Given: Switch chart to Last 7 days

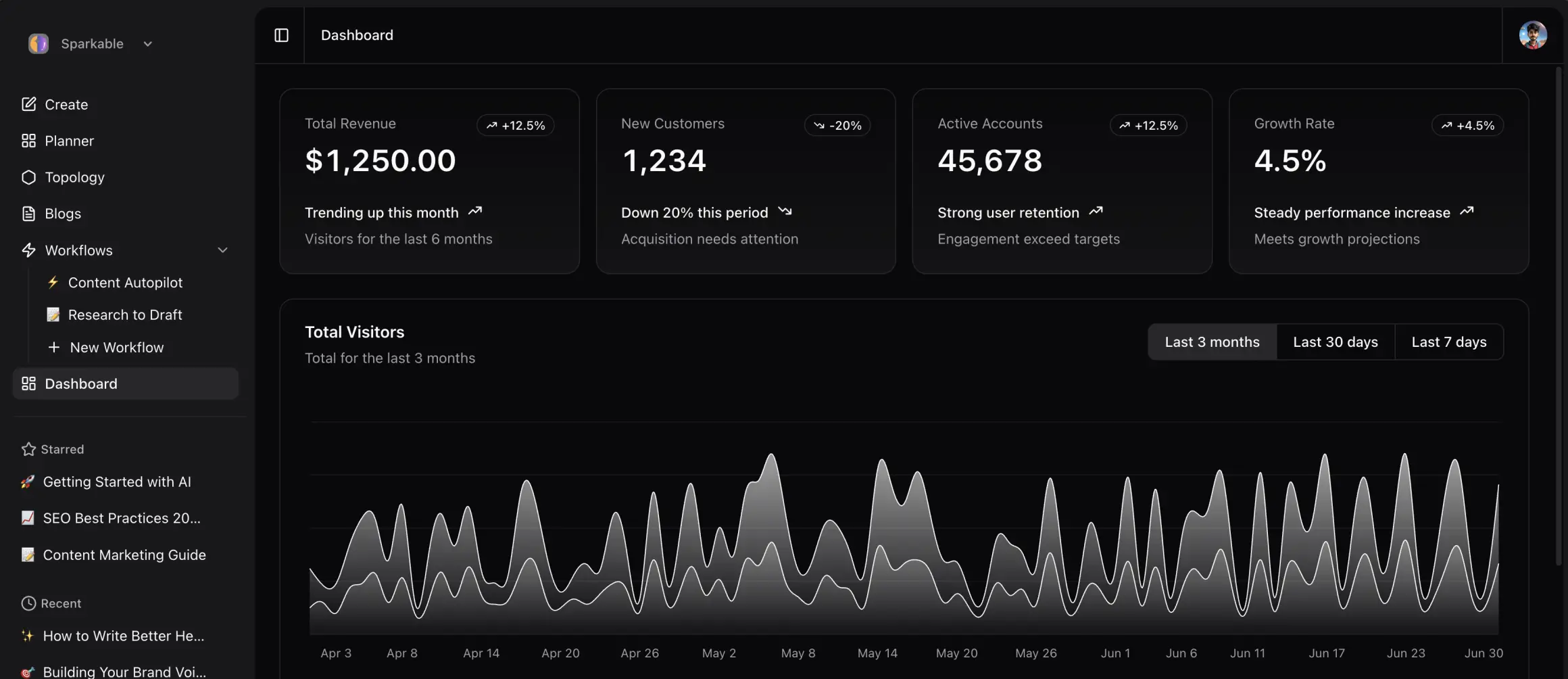Looking at the screenshot, I should [1449, 342].
